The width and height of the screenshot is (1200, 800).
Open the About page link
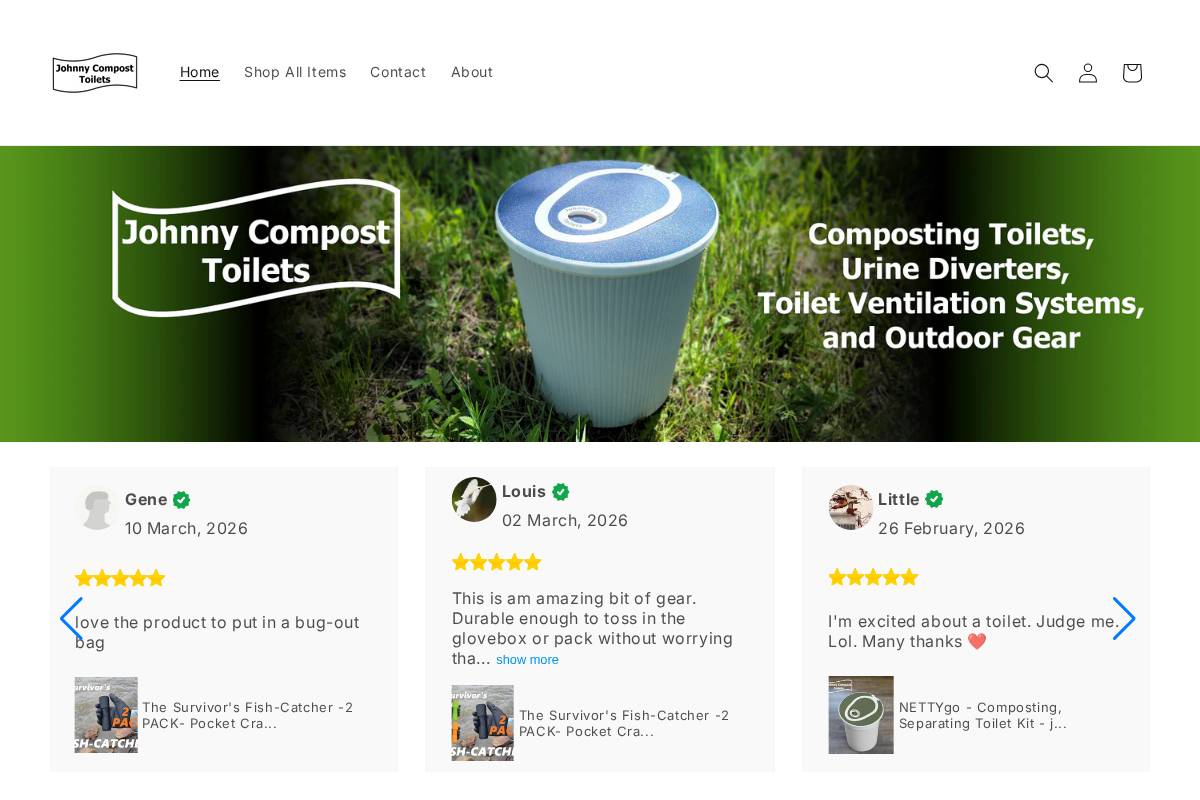coord(472,71)
